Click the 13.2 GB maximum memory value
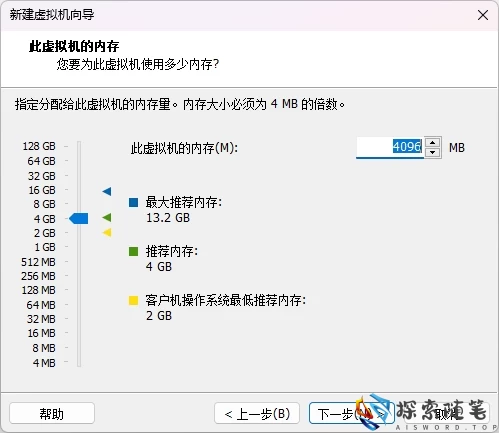The image size is (499, 433). (168, 218)
